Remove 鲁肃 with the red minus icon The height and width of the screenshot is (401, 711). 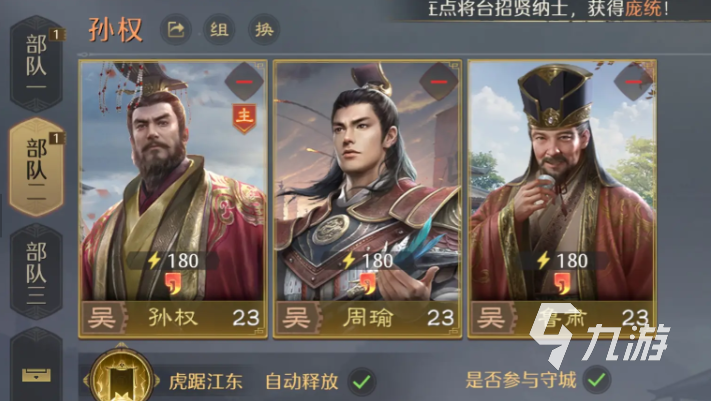pos(633,82)
